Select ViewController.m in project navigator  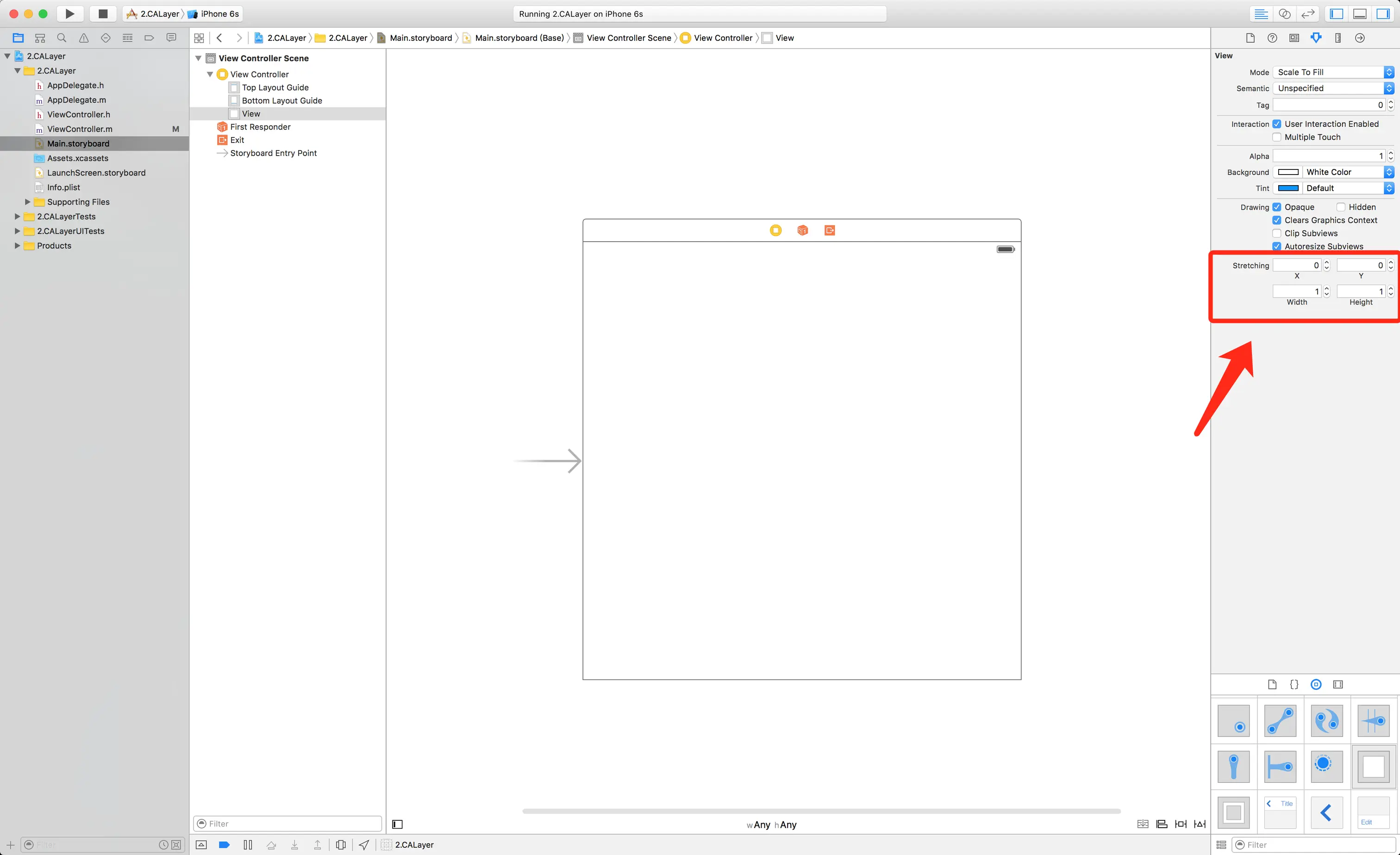click(x=80, y=129)
